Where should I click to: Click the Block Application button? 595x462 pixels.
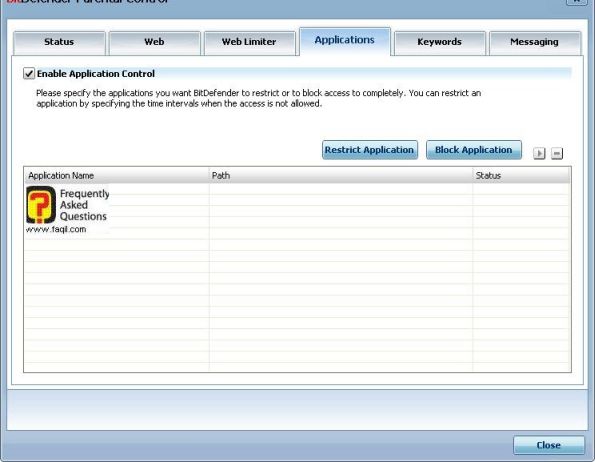(x=474, y=150)
